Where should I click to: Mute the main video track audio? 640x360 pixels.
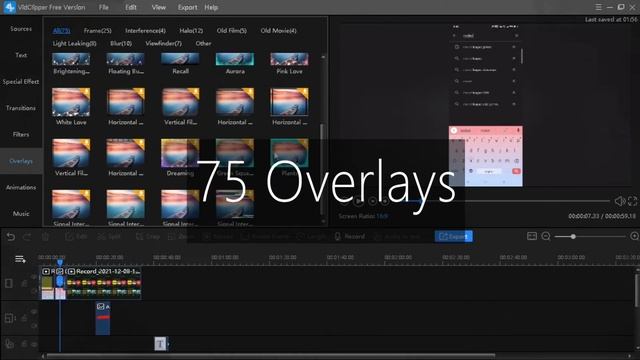coord(34,291)
